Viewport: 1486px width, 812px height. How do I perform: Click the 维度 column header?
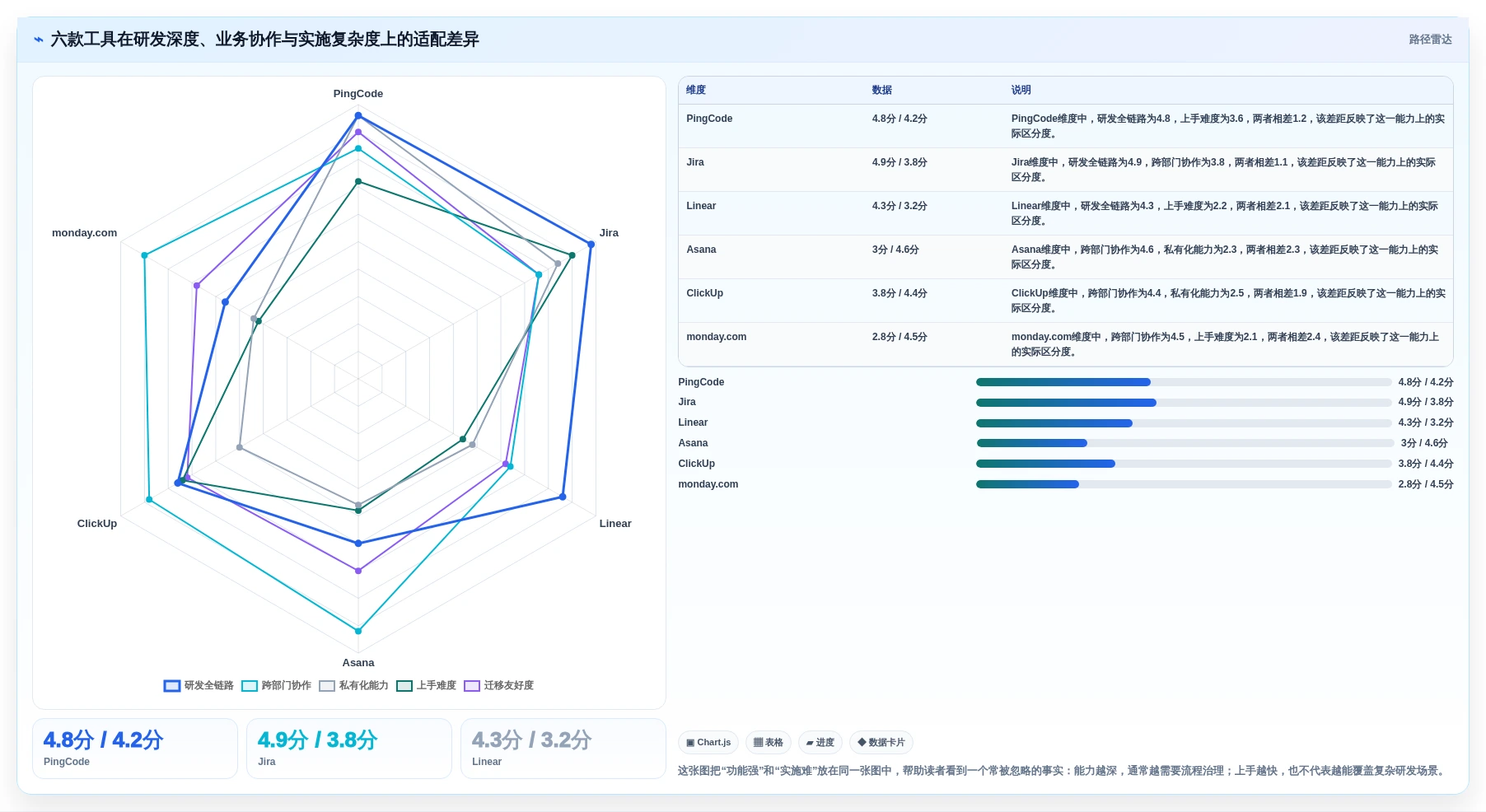(x=696, y=91)
